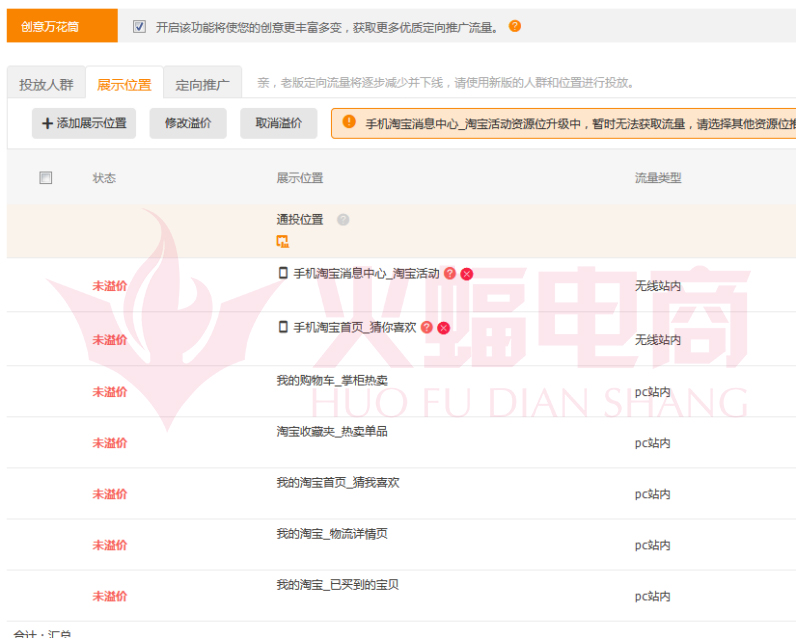Click the 老版定向流量将逐步减少并下线 notice text
This screenshot has width=796, height=639.
tap(446, 83)
